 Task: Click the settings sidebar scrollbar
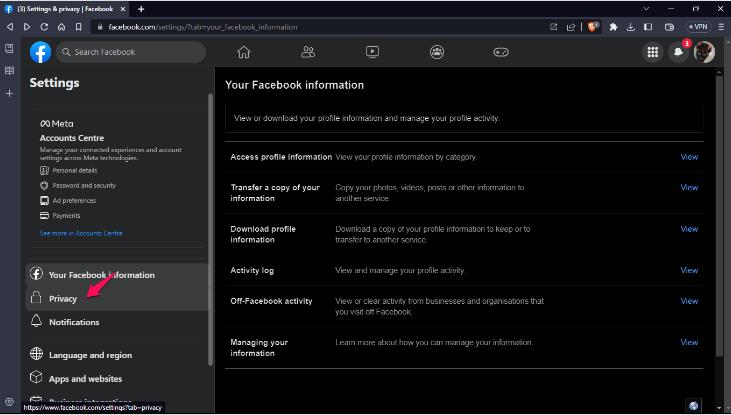(210, 229)
